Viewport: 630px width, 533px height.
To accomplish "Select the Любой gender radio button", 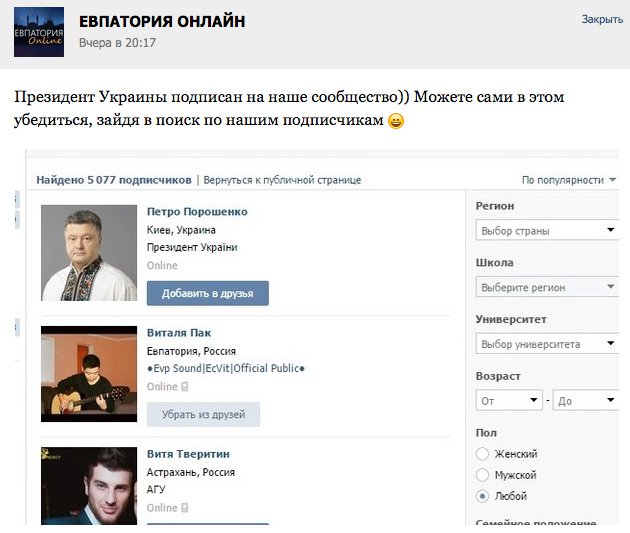I will pyautogui.click(x=483, y=496).
